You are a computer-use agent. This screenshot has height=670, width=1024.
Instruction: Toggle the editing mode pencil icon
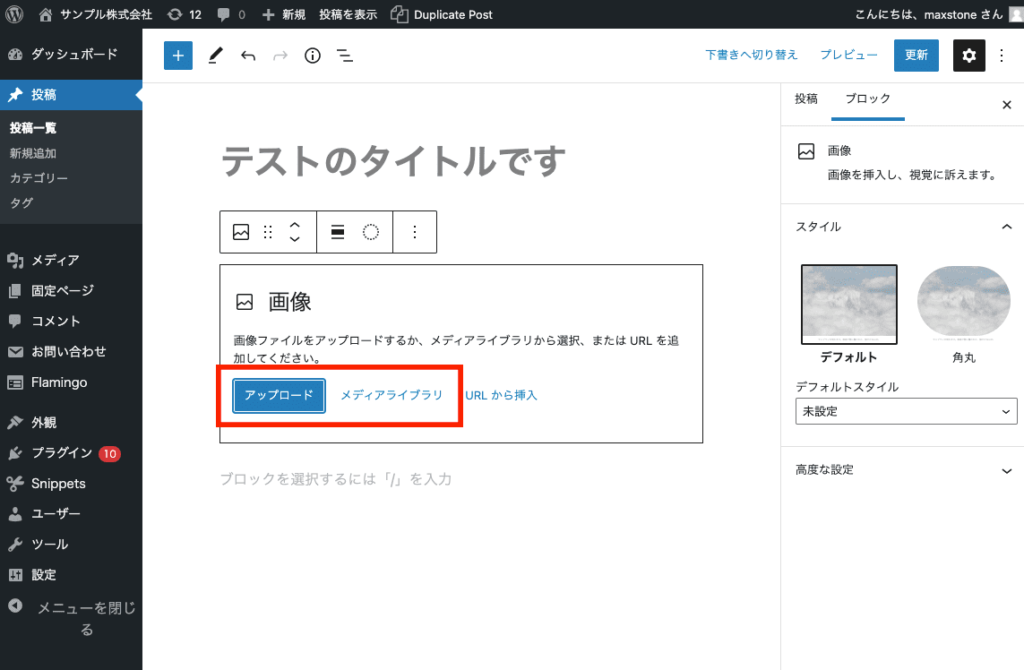214,55
